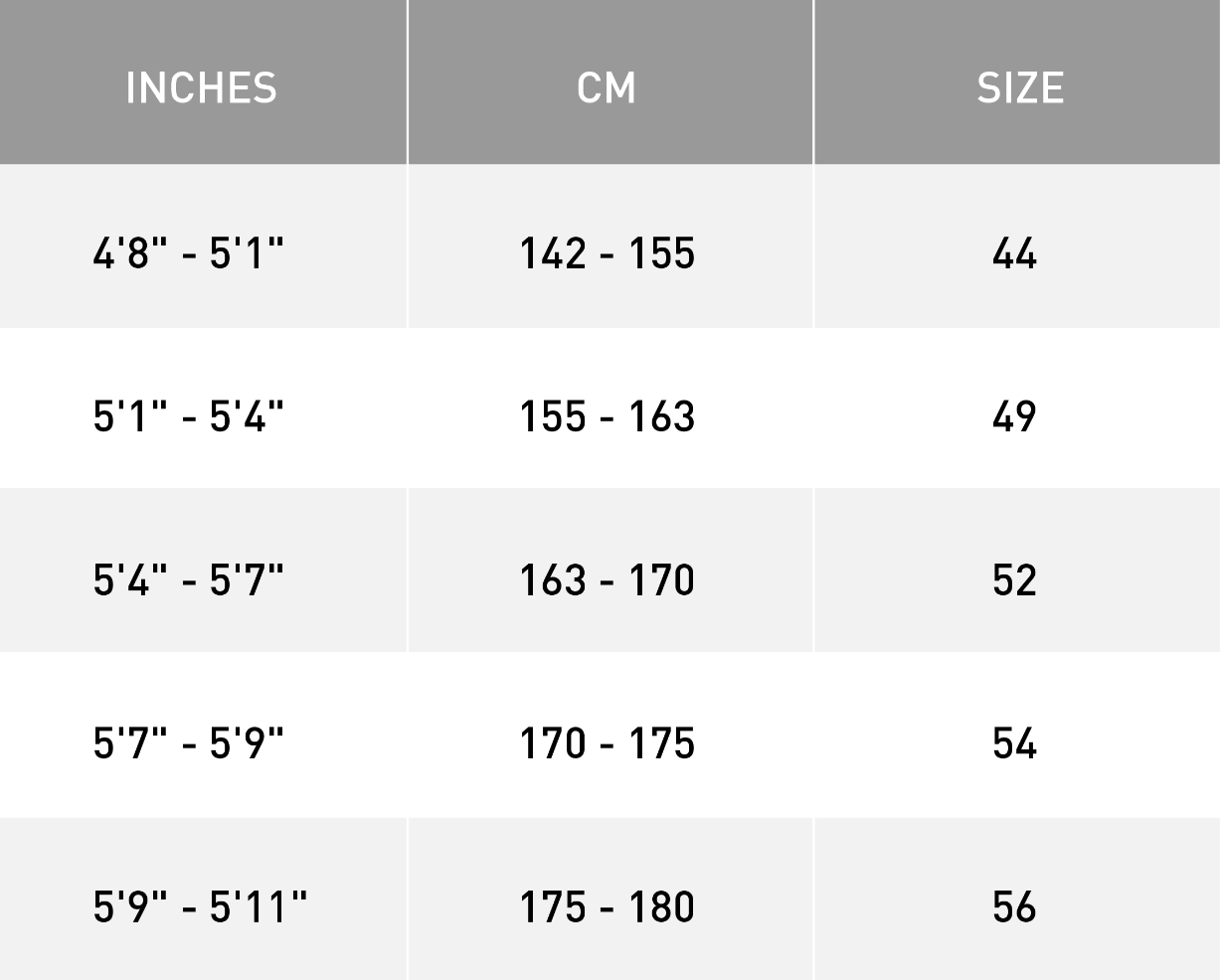Click size 44 in the table
The width and height of the screenshot is (1221, 980).
click(x=1014, y=252)
